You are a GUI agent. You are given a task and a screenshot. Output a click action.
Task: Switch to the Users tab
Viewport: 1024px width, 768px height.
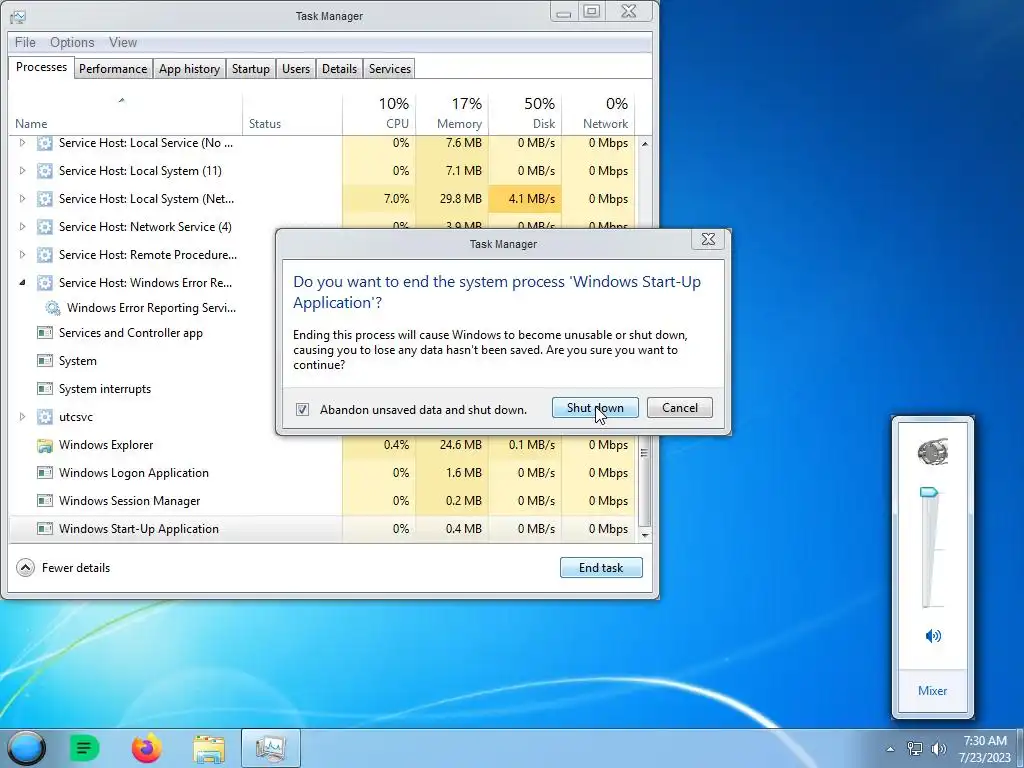click(296, 69)
